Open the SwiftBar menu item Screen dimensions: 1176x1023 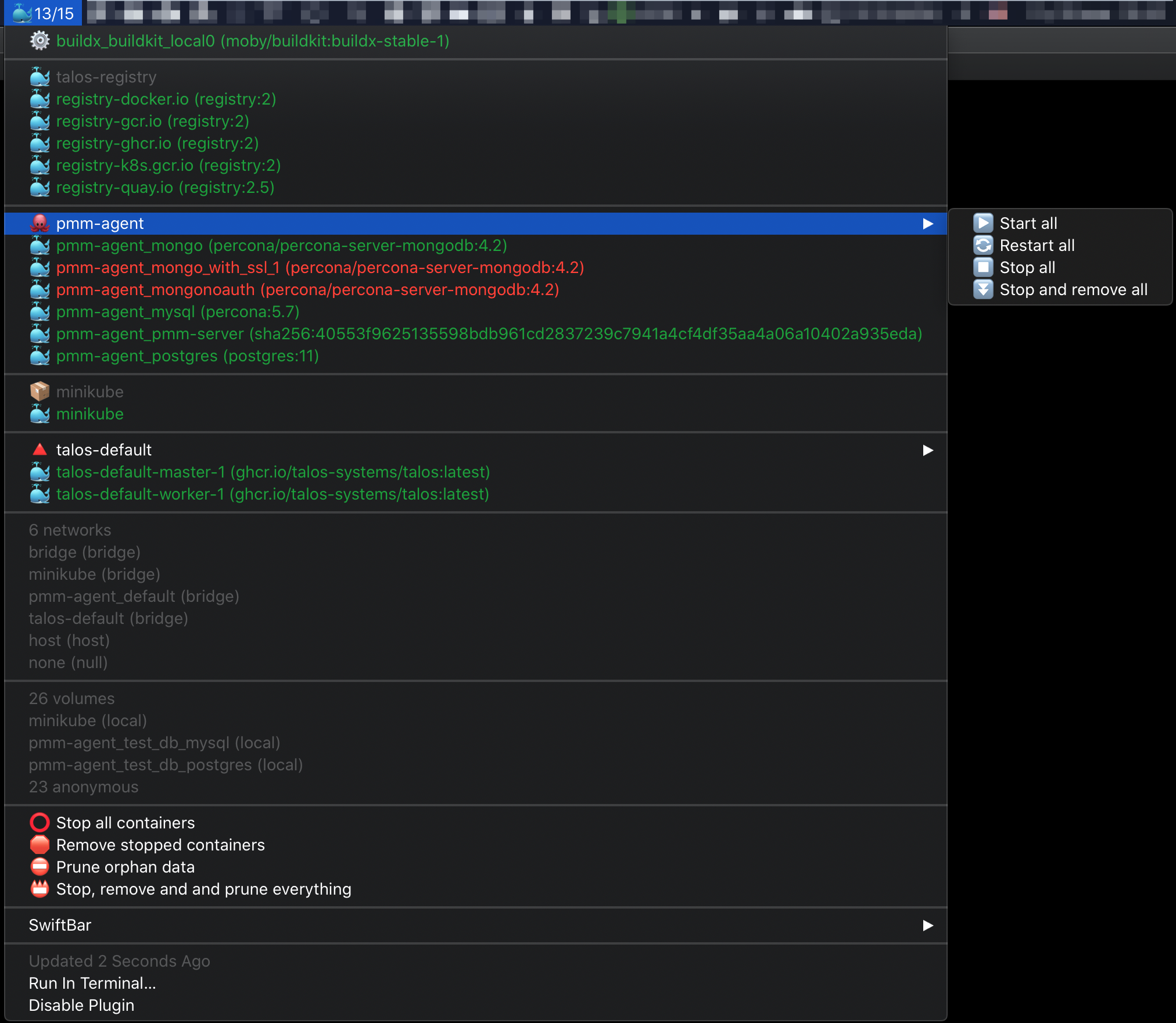click(476, 925)
